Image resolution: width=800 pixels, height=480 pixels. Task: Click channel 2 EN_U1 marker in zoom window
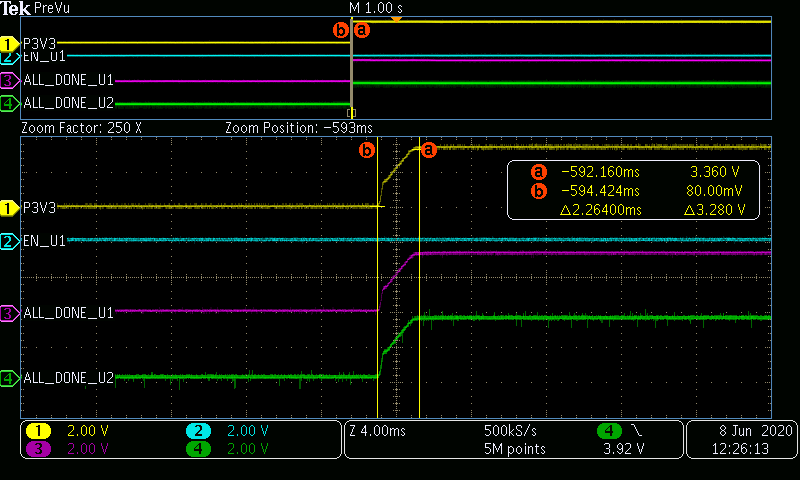[9, 241]
